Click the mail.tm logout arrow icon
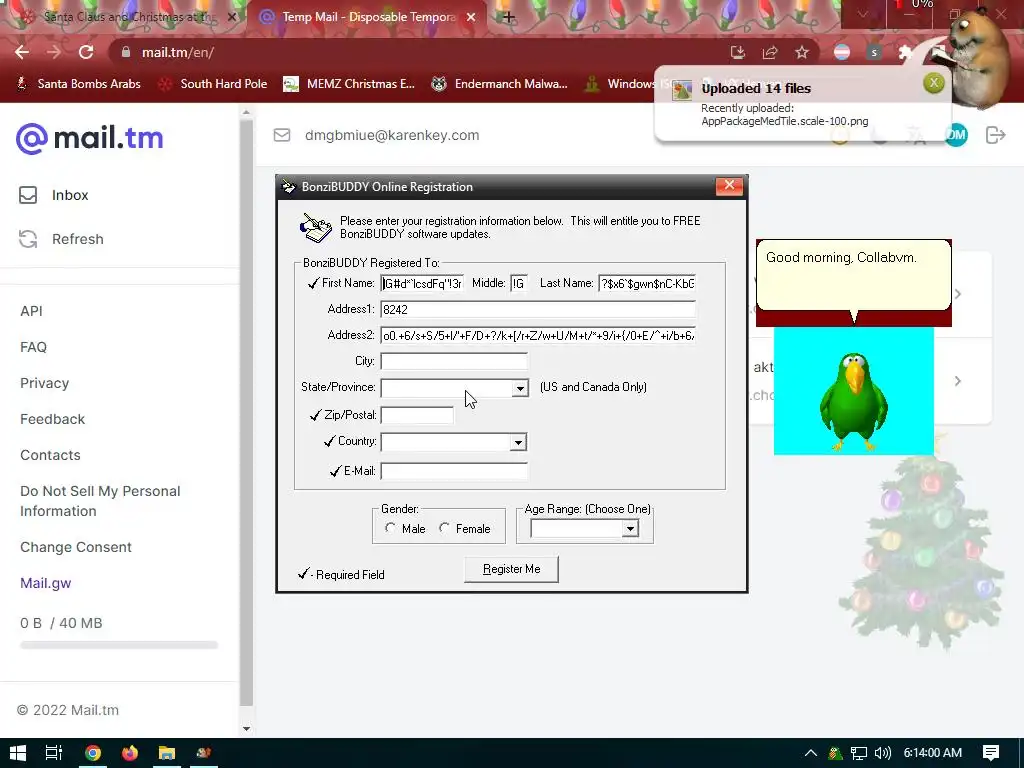 (x=995, y=135)
